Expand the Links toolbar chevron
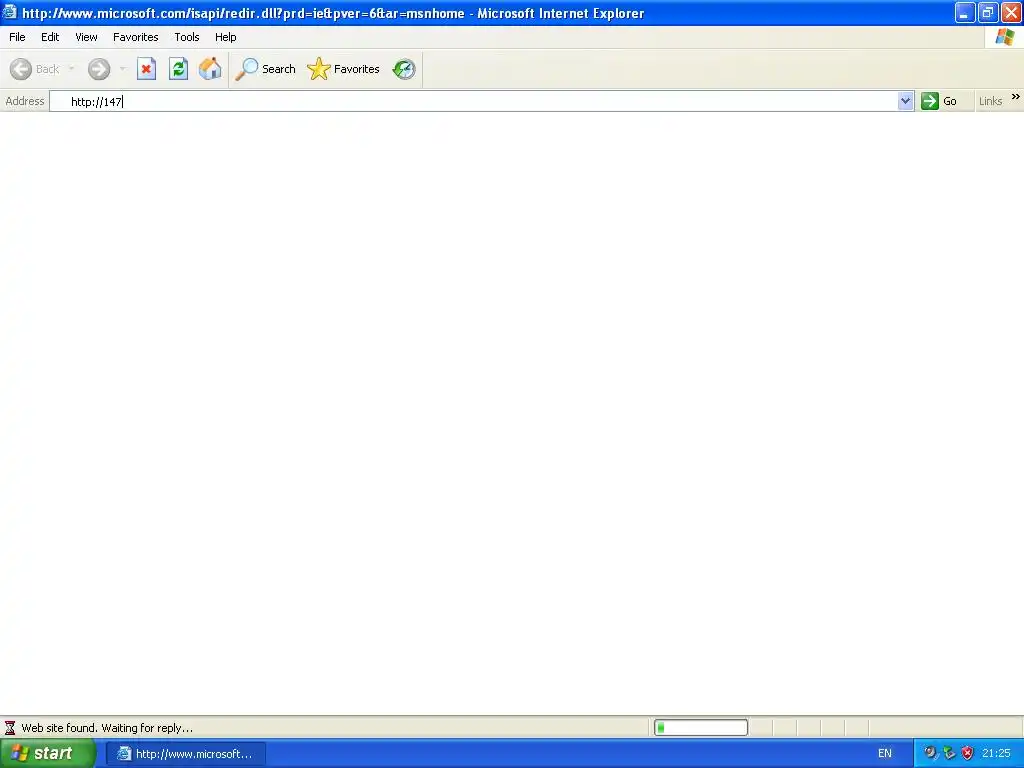Viewport: 1024px width, 768px height. (x=1016, y=97)
